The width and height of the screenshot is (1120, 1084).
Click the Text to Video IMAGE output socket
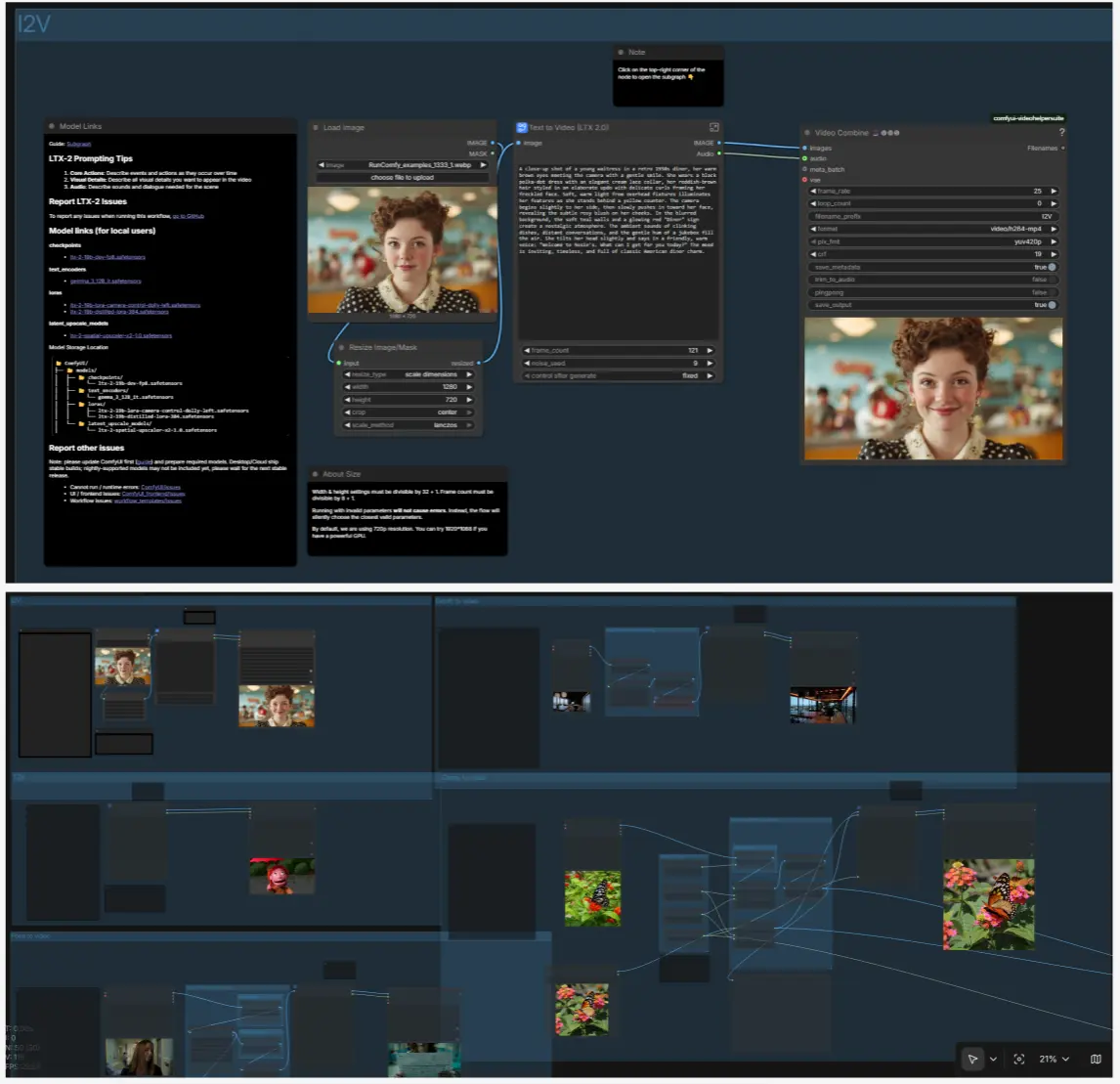click(718, 143)
